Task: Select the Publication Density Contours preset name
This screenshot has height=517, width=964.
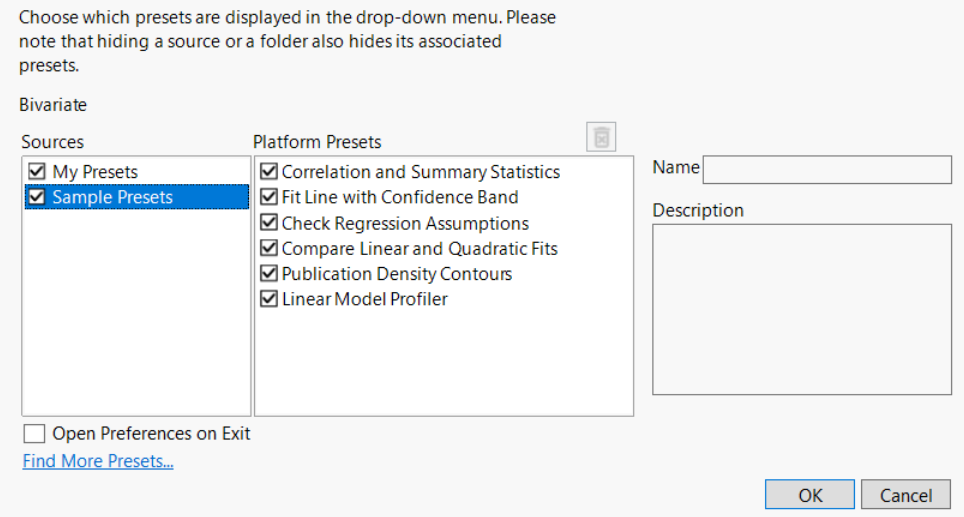Action: point(397,274)
